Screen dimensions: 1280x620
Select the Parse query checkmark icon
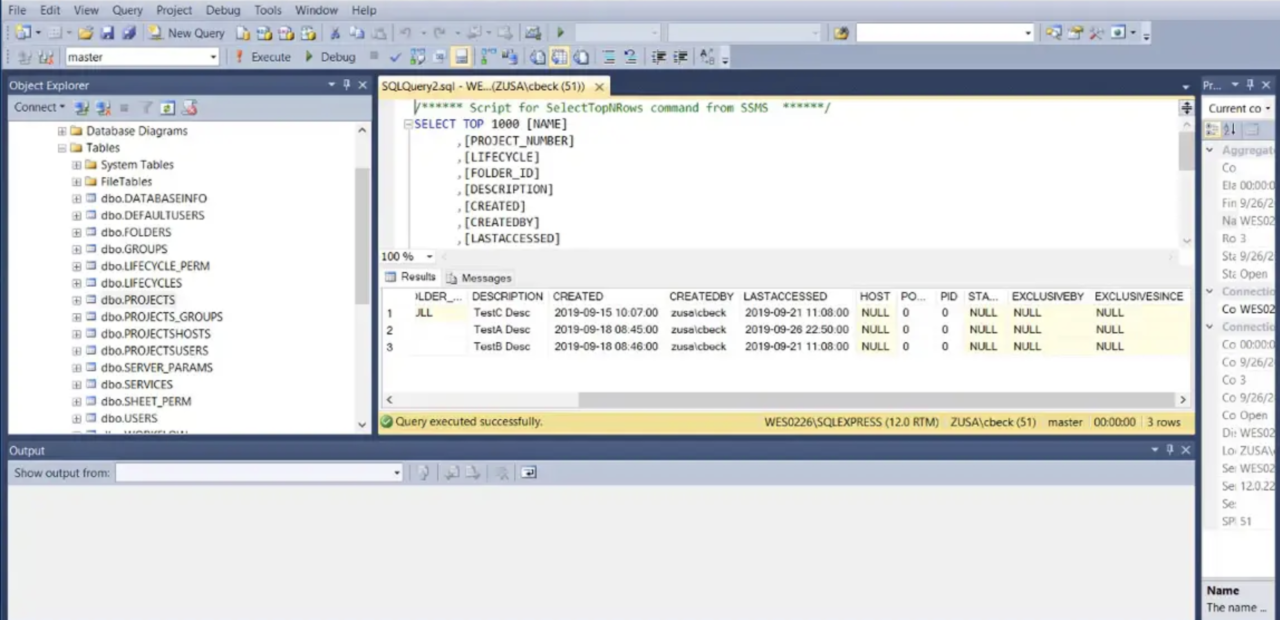tap(396, 57)
